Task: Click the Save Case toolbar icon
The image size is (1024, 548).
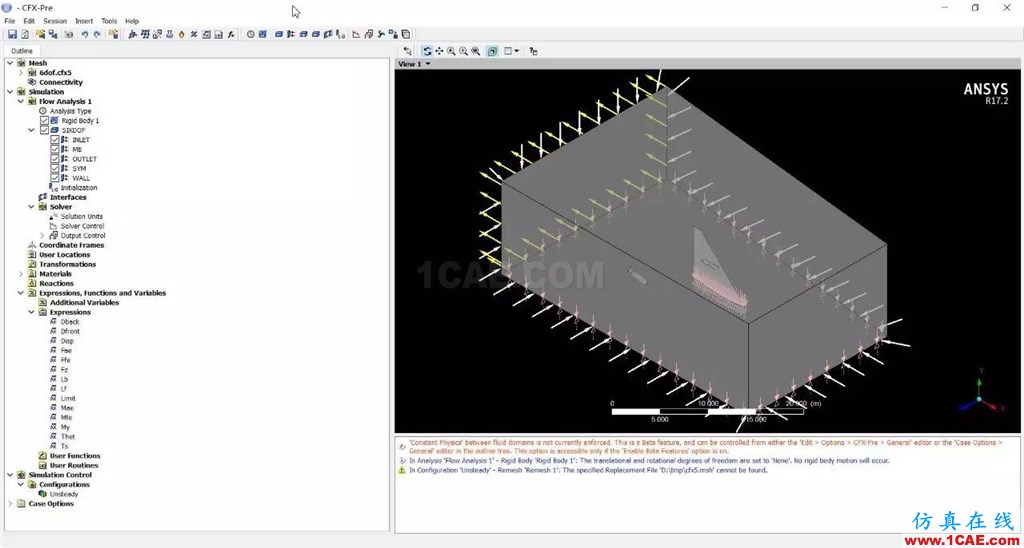Action: coord(12,34)
